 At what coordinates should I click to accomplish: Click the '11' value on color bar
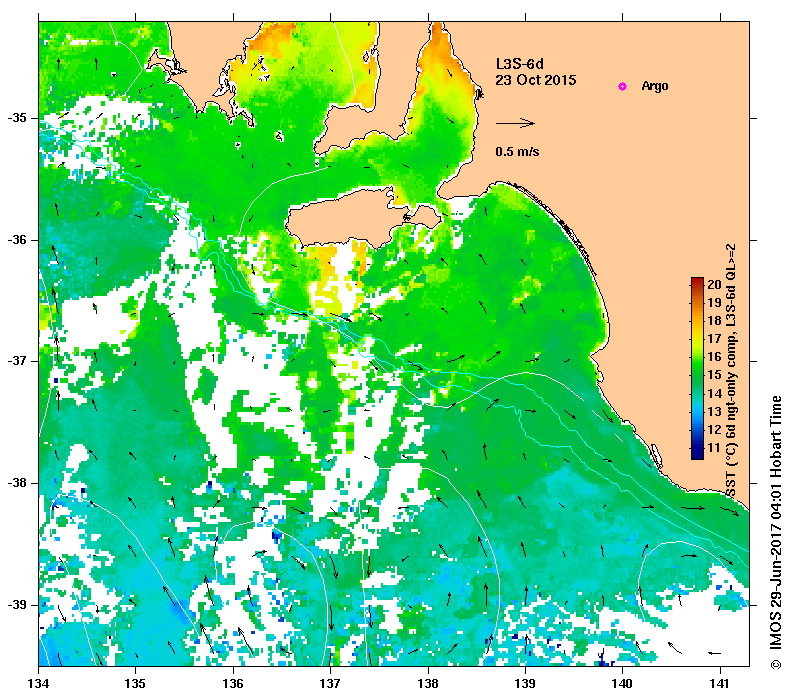(x=714, y=447)
